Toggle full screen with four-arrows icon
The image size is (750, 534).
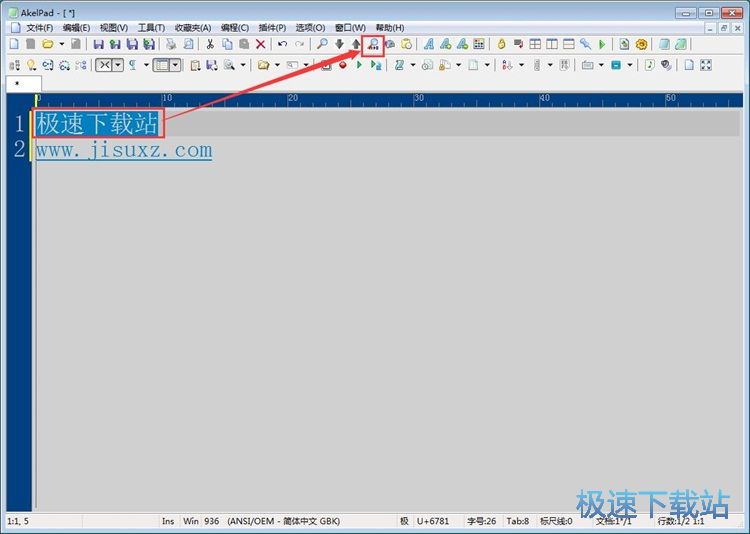tap(706, 65)
